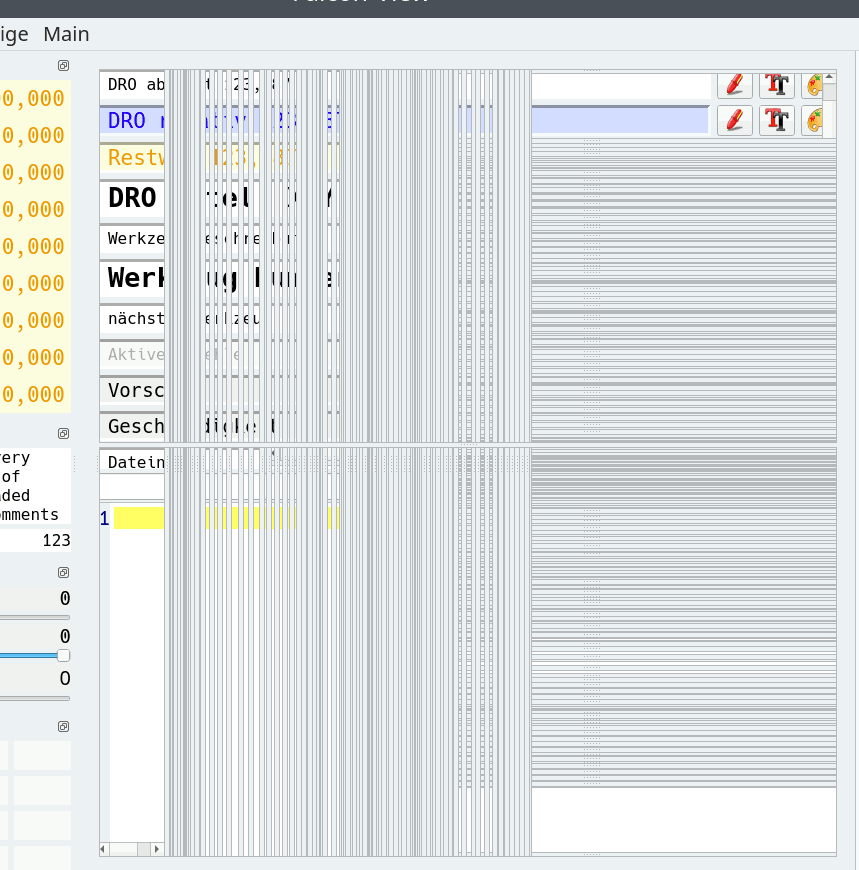Screen dimensions: 859x870
Task: Click the input field showing 123
Action: [x=35, y=540]
